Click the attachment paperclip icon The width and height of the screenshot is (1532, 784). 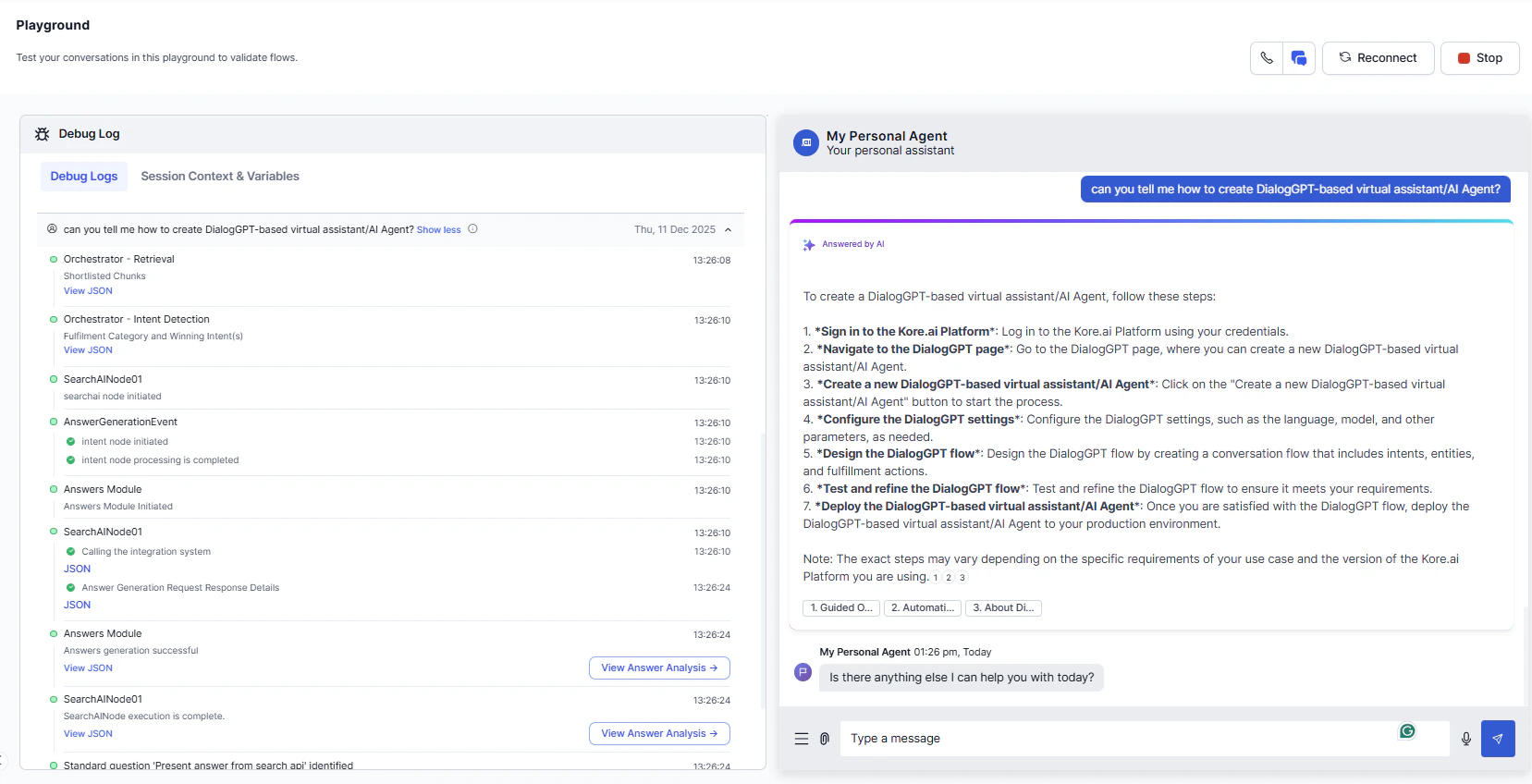pos(825,739)
